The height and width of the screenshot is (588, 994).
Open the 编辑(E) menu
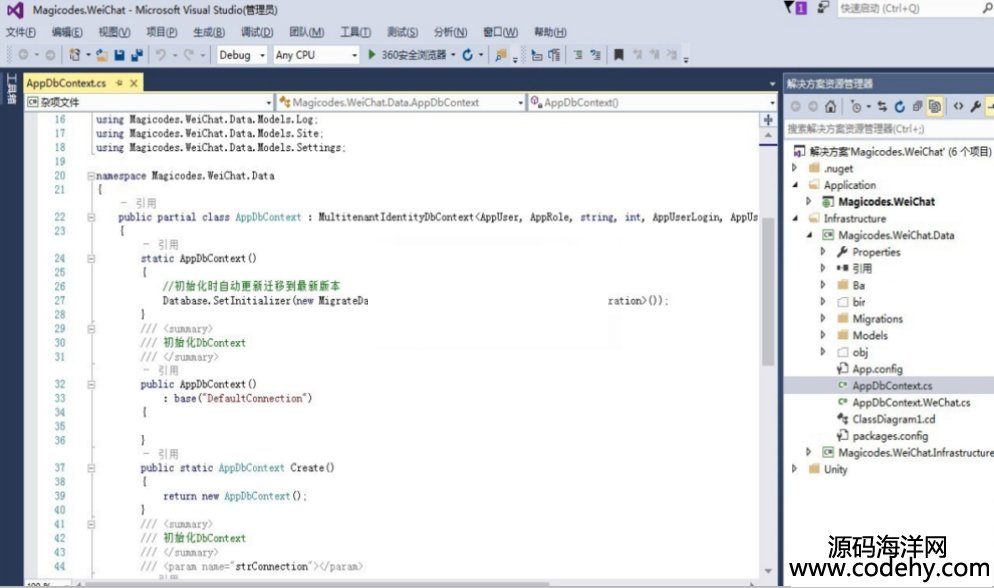tap(67, 32)
